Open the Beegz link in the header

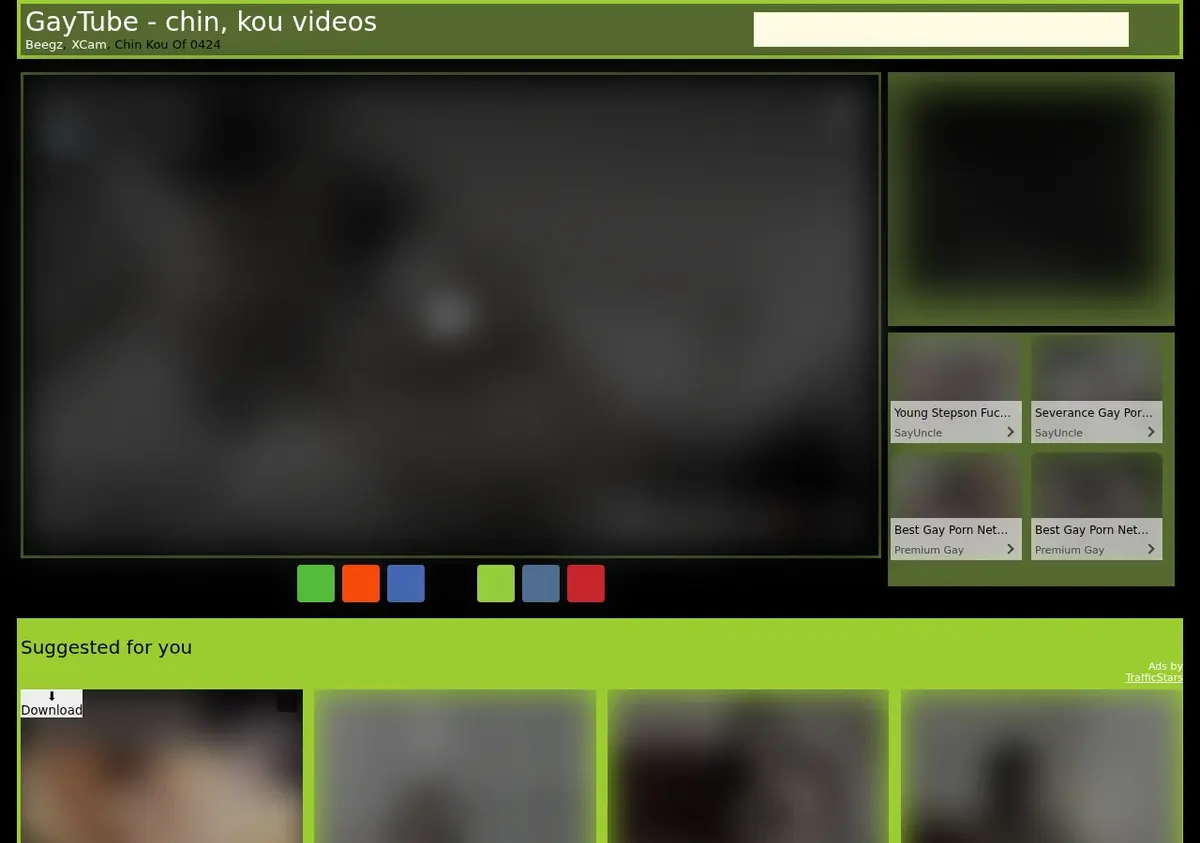point(44,45)
